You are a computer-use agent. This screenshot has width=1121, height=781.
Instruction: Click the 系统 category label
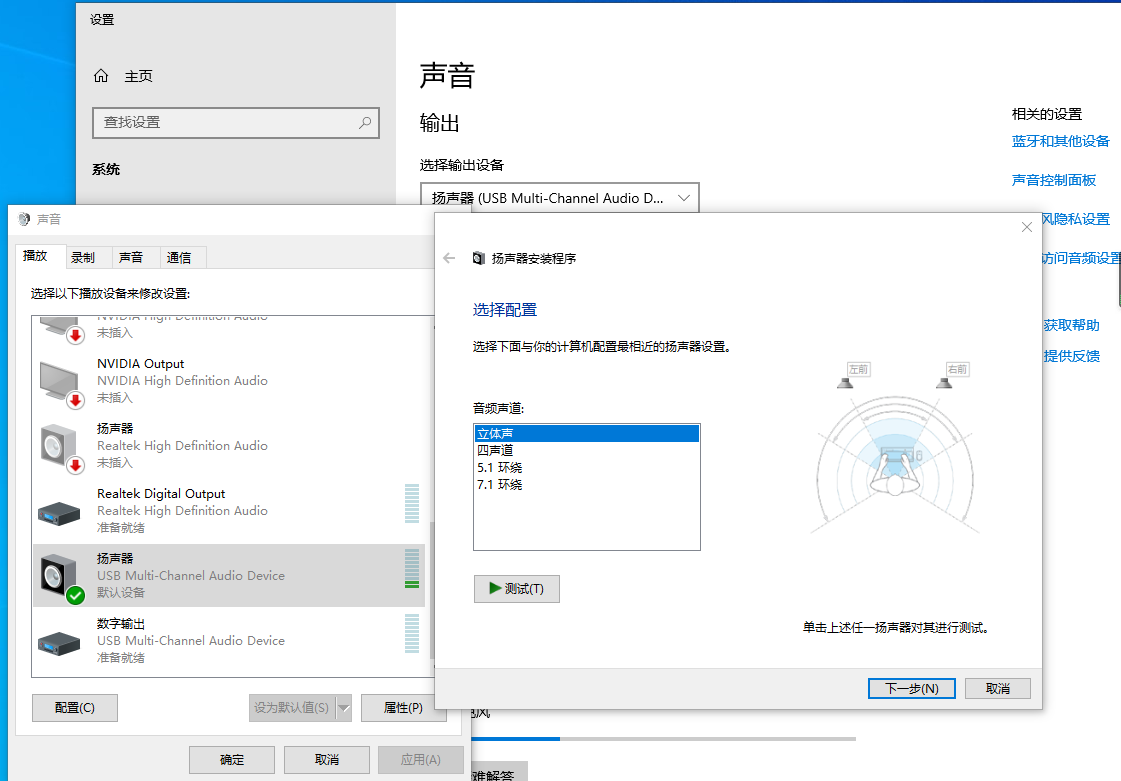pos(106,170)
